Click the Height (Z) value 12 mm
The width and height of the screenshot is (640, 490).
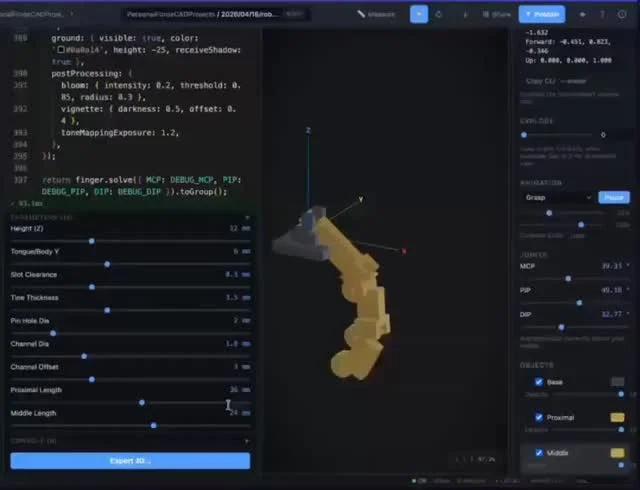click(239, 228)
